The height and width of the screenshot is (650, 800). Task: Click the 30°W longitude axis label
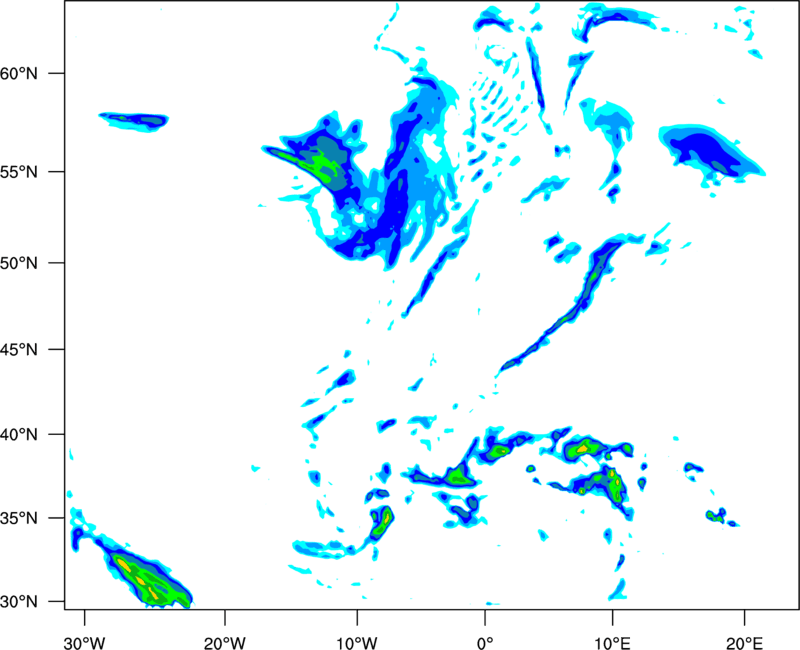tap(84, 643)
